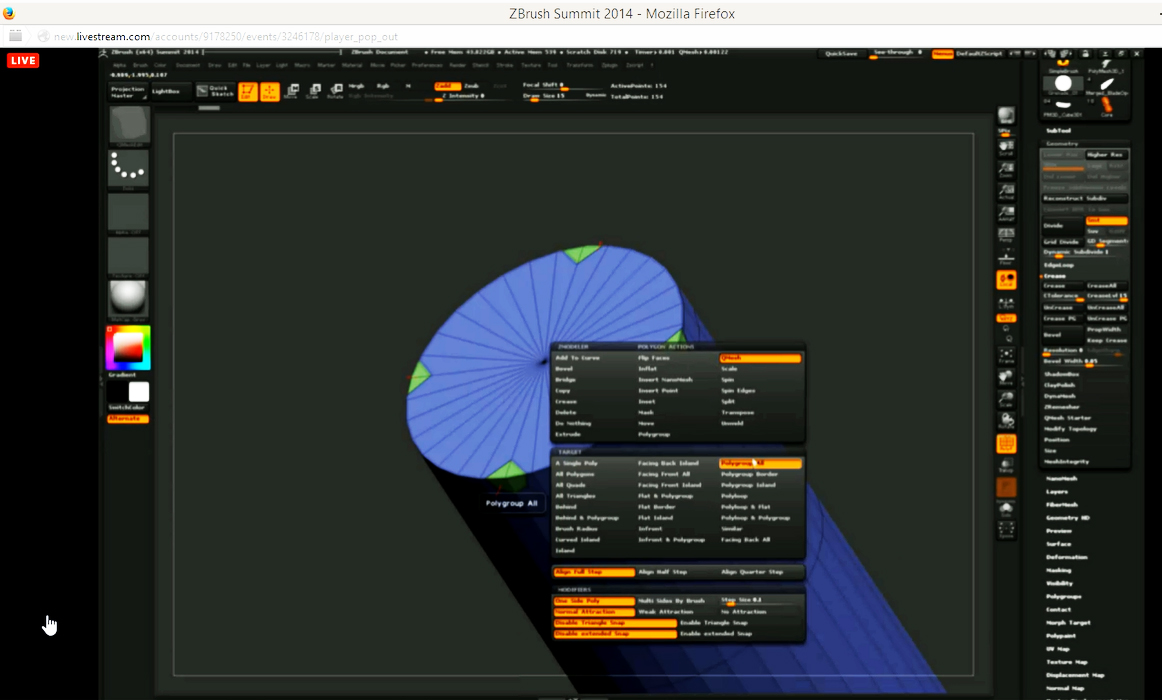Open the stroke dots thumbnail
Image resolution: width=1162 pixels, height=700 pixels.
[x=128, y=169]
